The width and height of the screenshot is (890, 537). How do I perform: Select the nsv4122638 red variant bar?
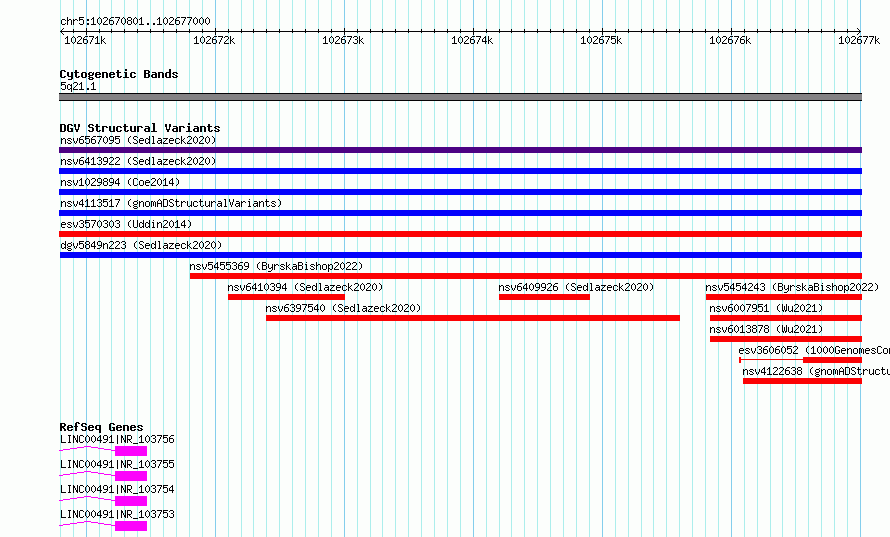802,381
